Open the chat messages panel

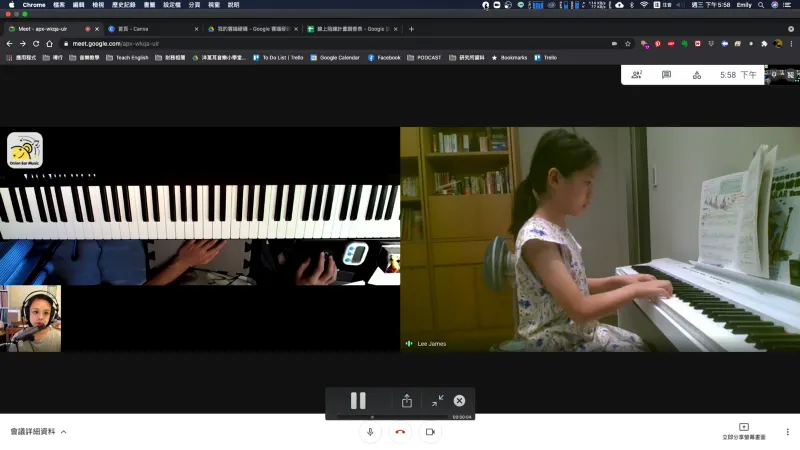coord(666,75)
